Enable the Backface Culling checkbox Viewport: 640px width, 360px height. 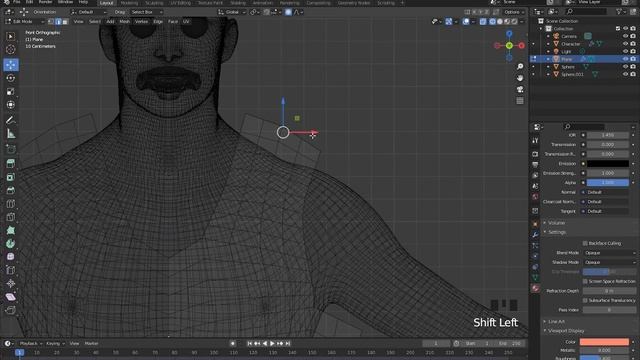[x=585, y=243]
